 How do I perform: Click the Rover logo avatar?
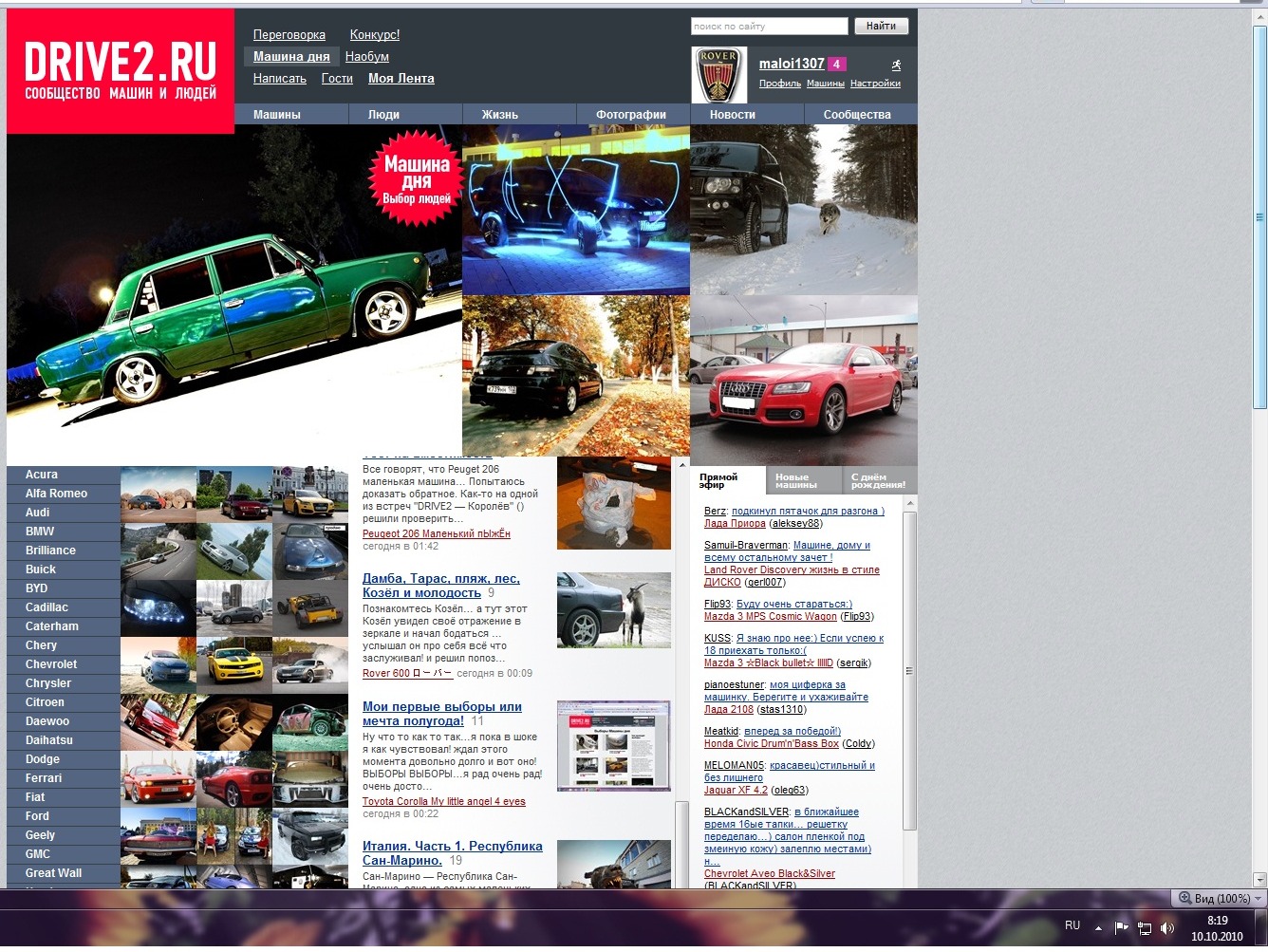coord(718,75)
